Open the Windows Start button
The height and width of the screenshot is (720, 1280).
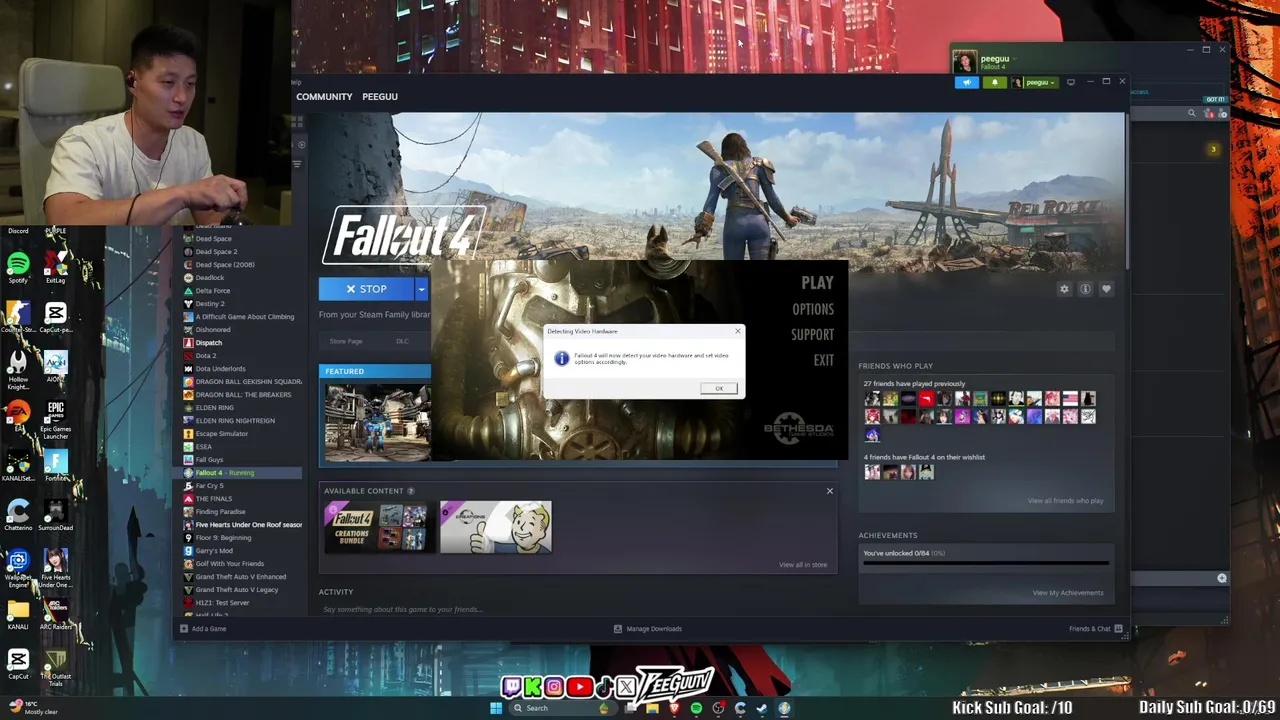[496, 708]
